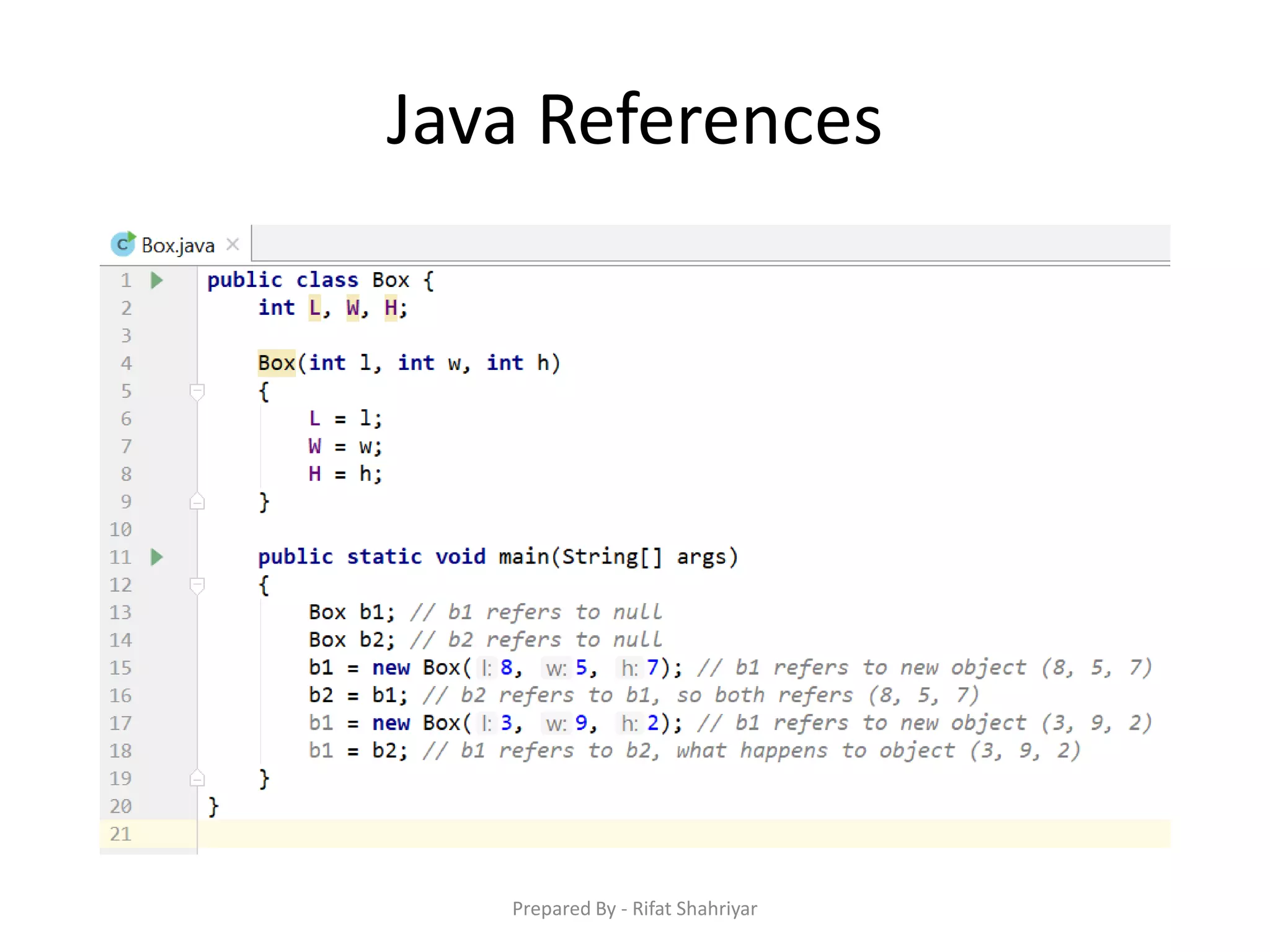
Task: Click the run arrow beside main method
Action: tap(157, 557)
